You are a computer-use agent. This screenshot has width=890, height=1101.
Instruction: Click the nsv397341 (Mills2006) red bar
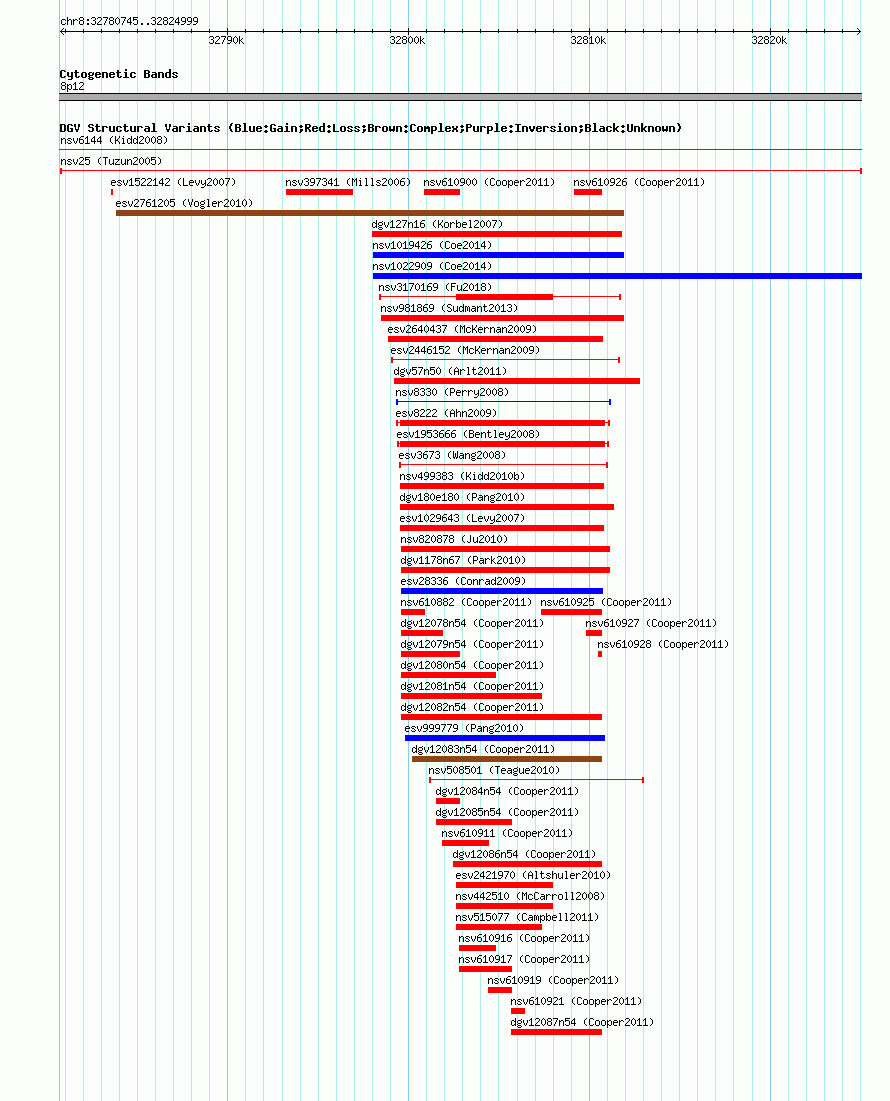pyautogui.click(x=319, y=192)
